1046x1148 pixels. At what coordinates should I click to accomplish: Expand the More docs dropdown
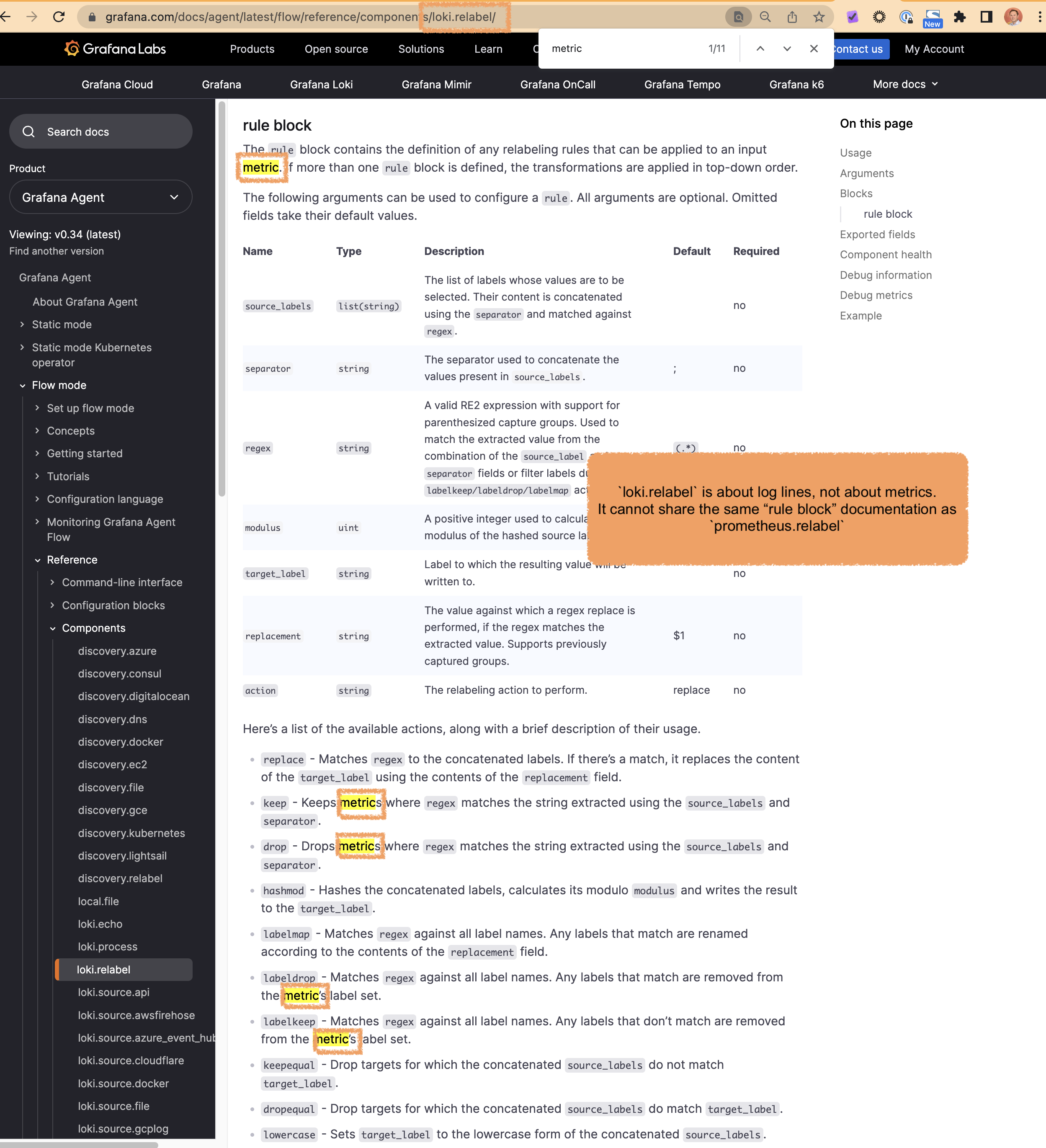(904, 84)
